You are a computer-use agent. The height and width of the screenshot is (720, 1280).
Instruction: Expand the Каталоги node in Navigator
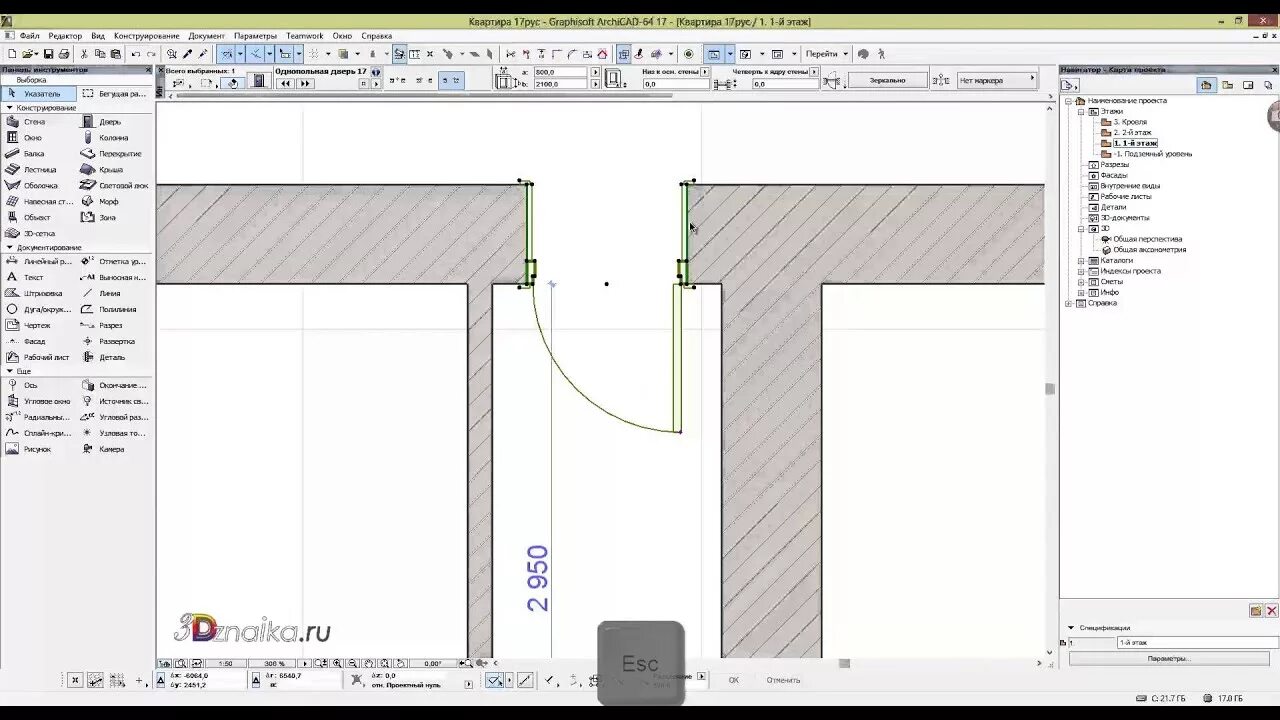click(1081, 261)
